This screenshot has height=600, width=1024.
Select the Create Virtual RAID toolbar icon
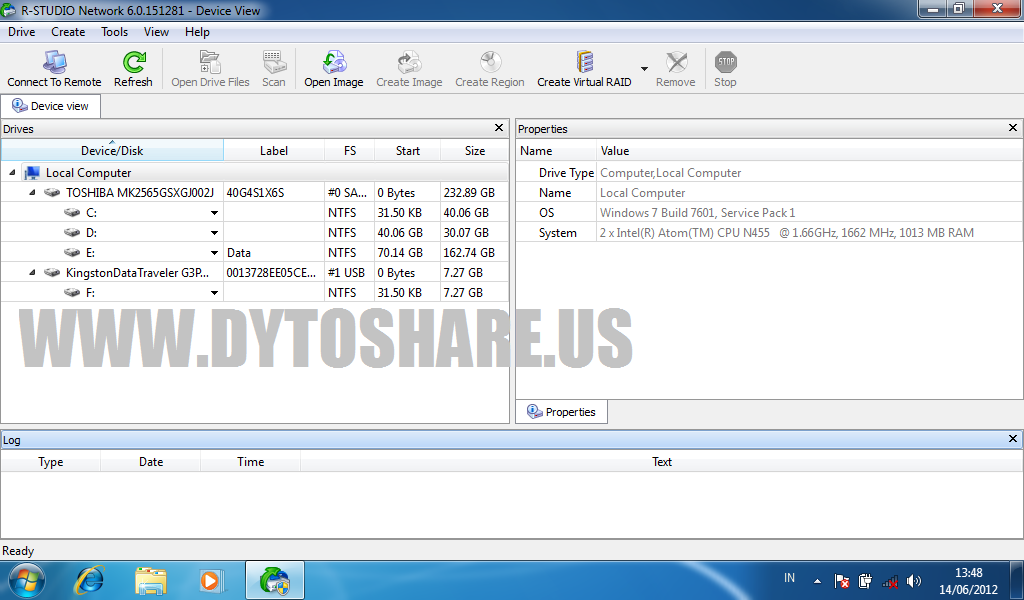[x=585, y=62]
